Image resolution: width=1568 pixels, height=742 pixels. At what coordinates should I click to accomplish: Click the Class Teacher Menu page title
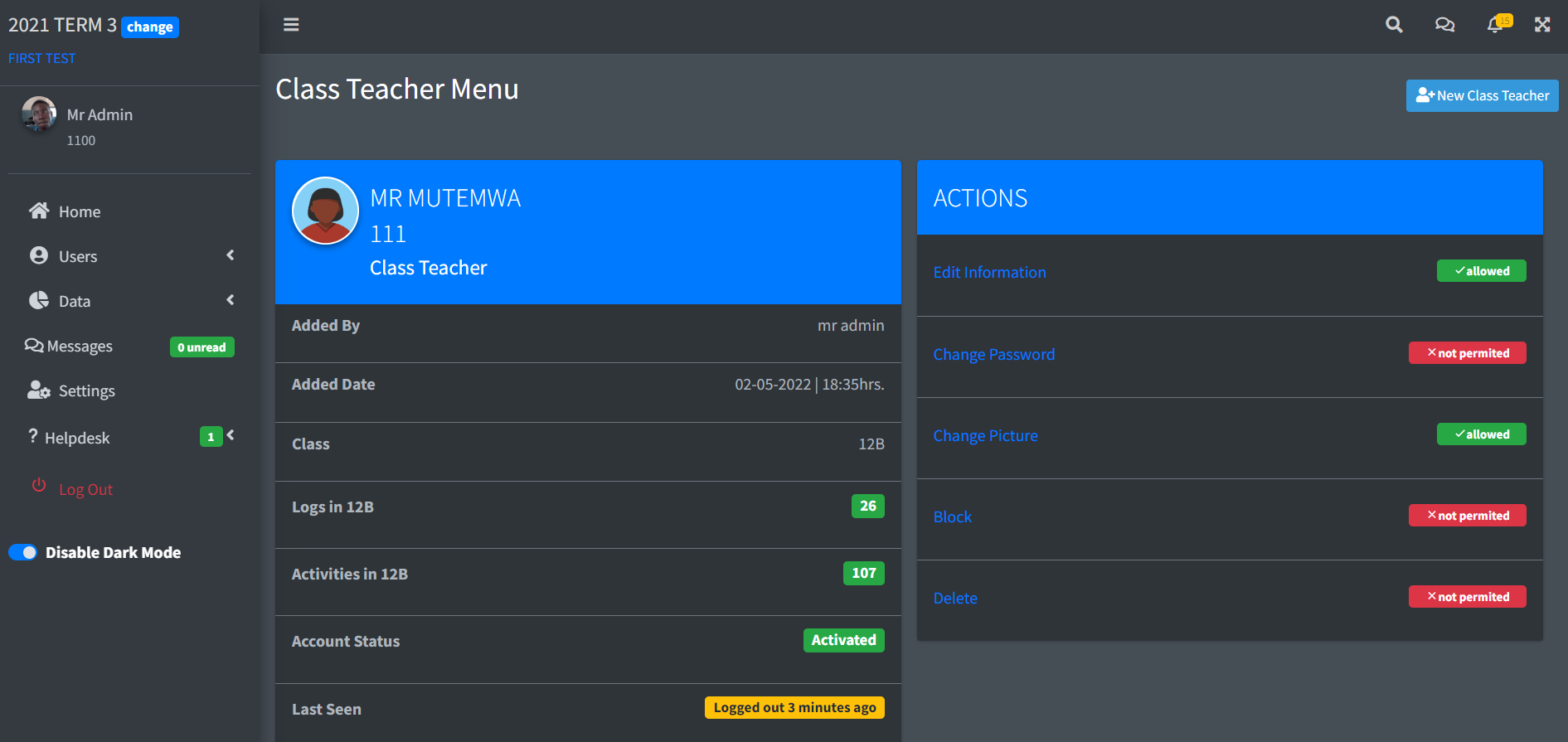click(397, 89)
